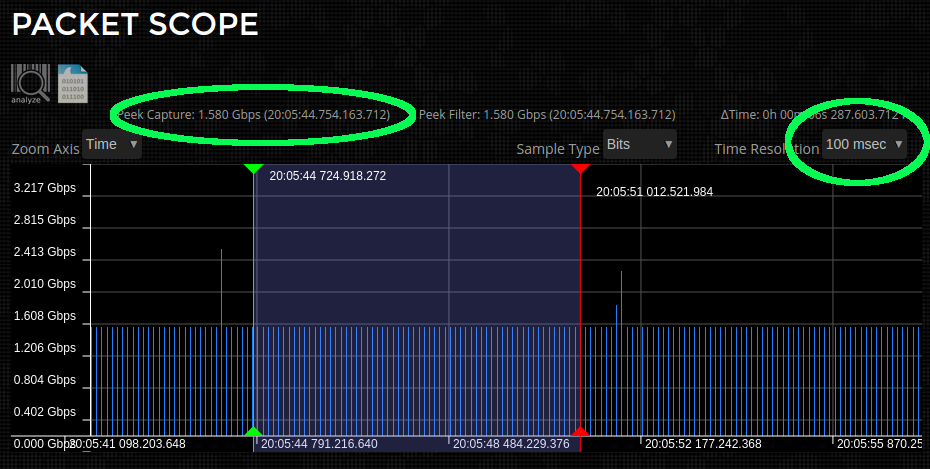Click the start timestamp 20:05:44 724.918.272 label

327,176
